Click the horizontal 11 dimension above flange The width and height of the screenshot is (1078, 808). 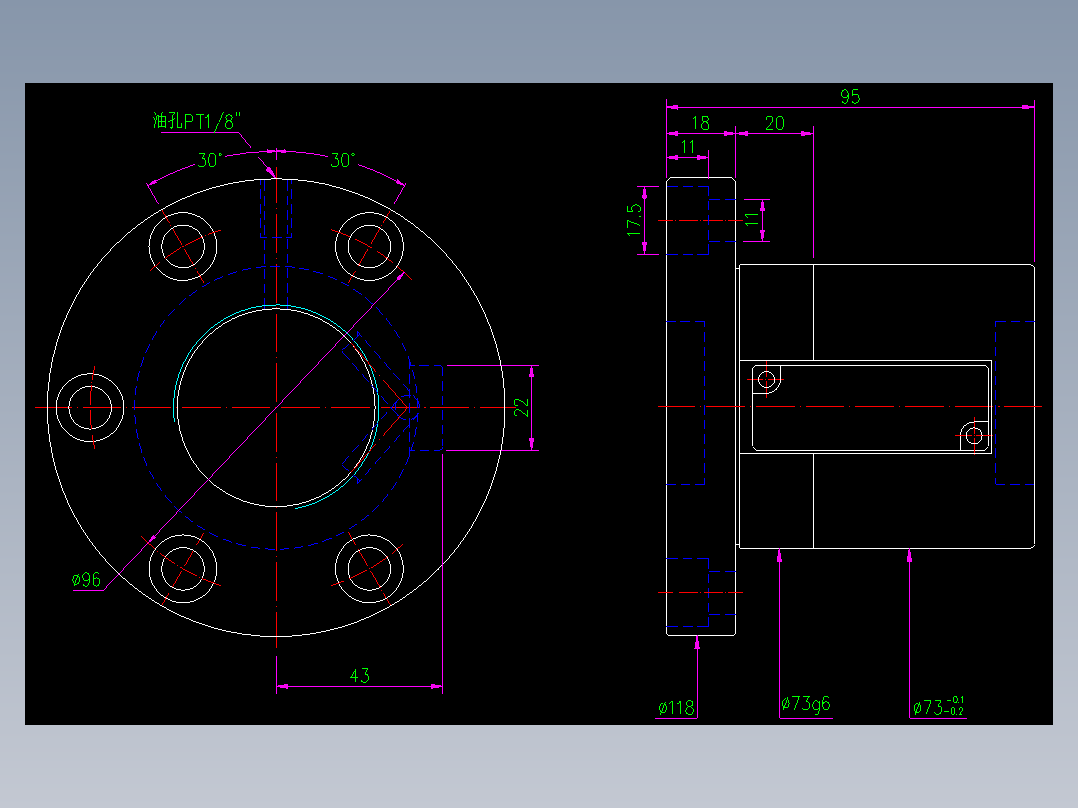688,146
